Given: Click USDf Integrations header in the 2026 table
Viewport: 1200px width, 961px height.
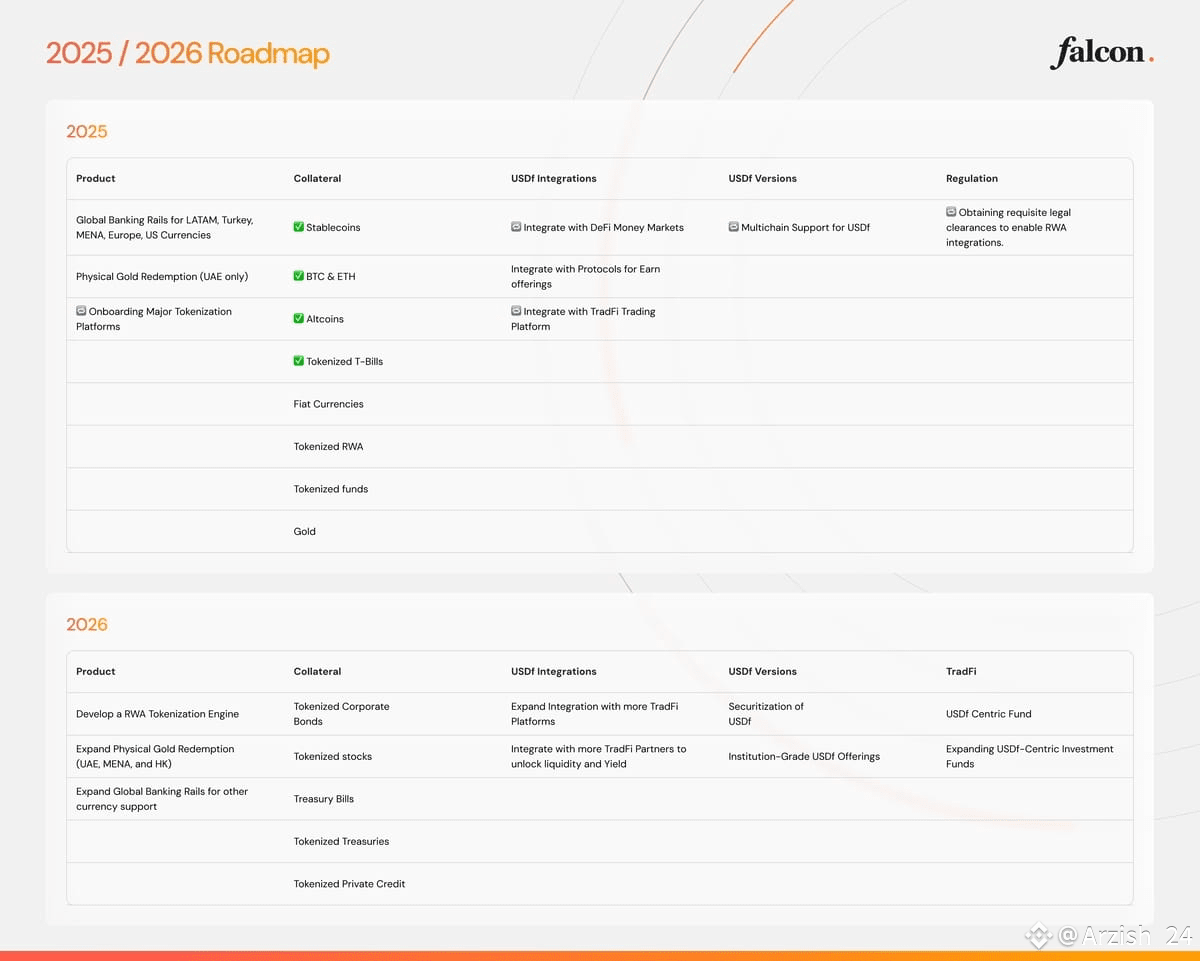Looking at the screenshot, I should tap(553, 671).
